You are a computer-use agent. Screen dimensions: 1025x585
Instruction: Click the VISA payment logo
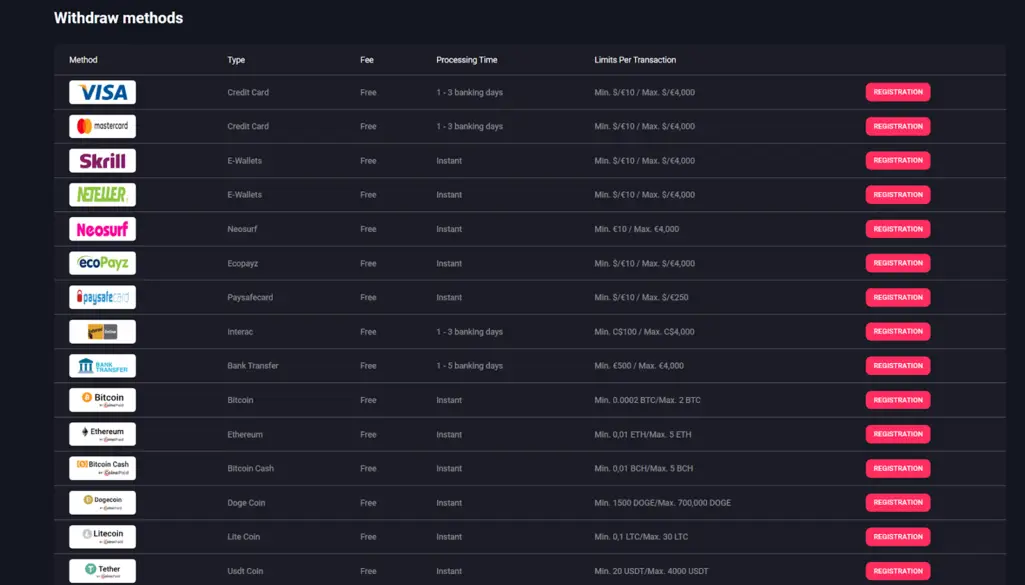tap(103, 92)
